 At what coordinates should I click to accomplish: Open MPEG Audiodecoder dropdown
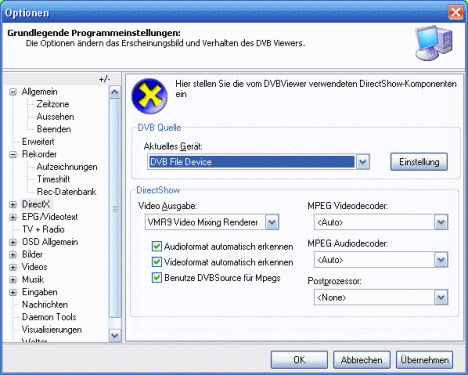coord(441,260)
